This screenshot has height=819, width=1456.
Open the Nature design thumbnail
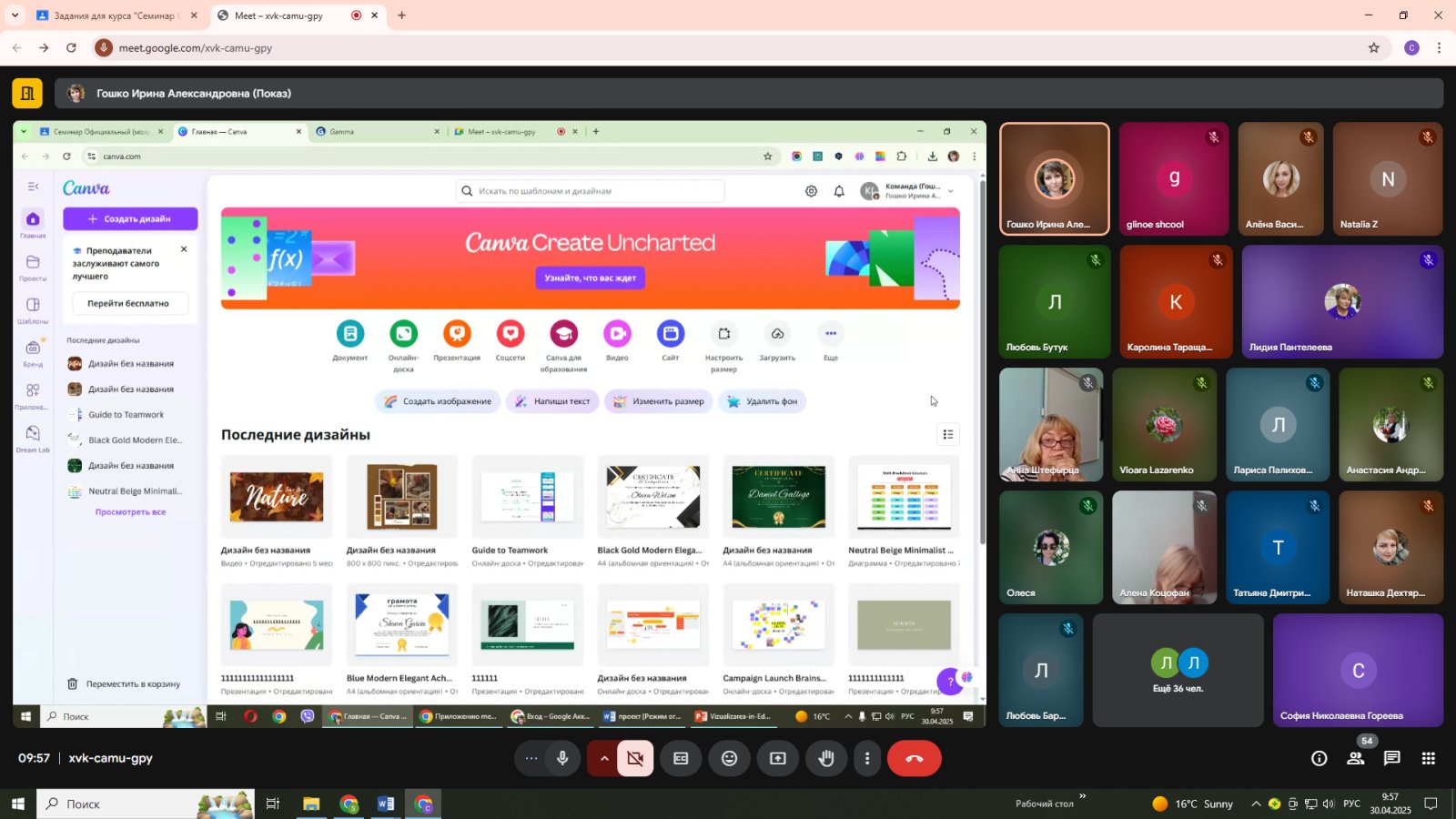tap(277, 497)
